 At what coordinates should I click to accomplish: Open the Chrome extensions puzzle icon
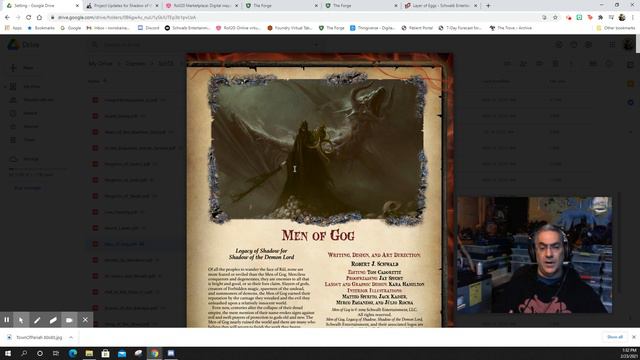(x=600, y=18)
